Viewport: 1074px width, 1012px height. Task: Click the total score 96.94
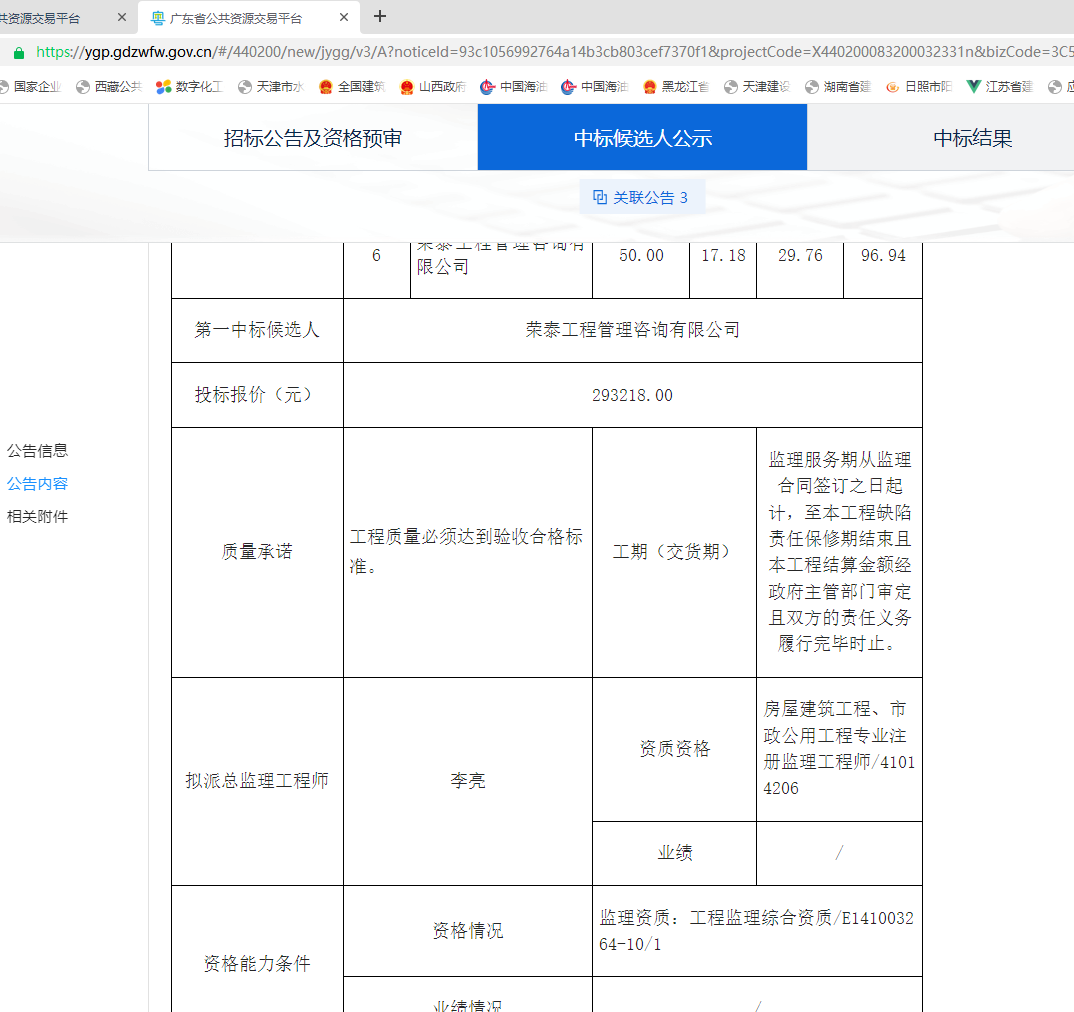pyautogui.click(x=883, y=256)
